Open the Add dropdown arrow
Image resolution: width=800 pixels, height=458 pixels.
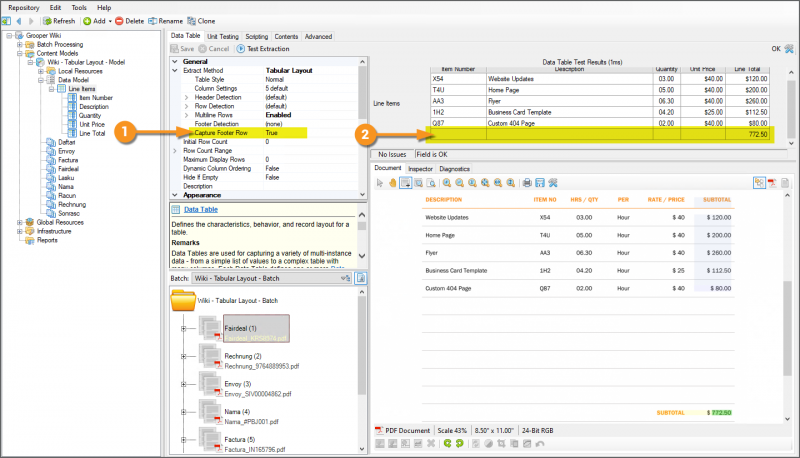tap(110, 20)
